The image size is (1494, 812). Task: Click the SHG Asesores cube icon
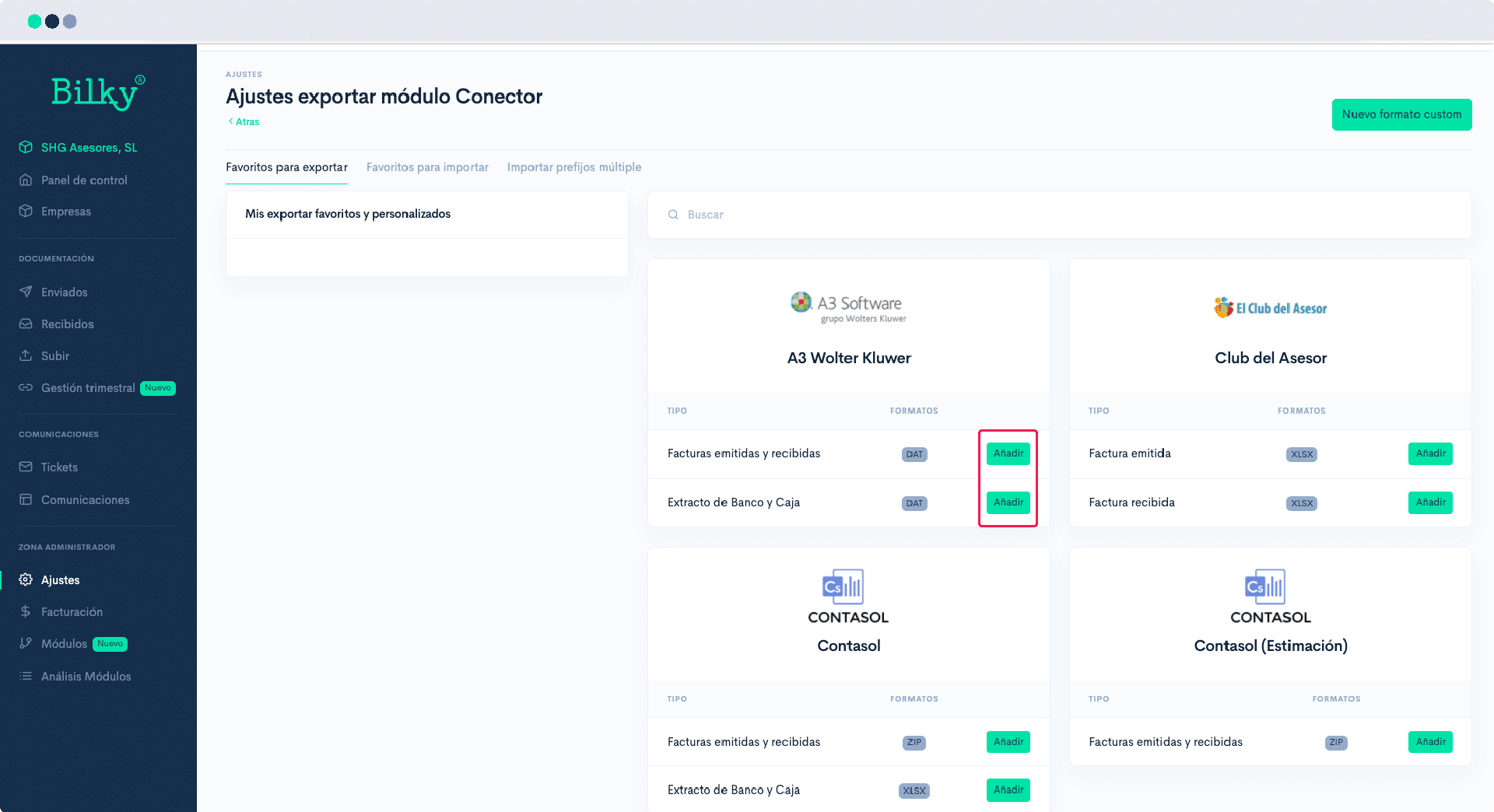click(x=26, y=147)
